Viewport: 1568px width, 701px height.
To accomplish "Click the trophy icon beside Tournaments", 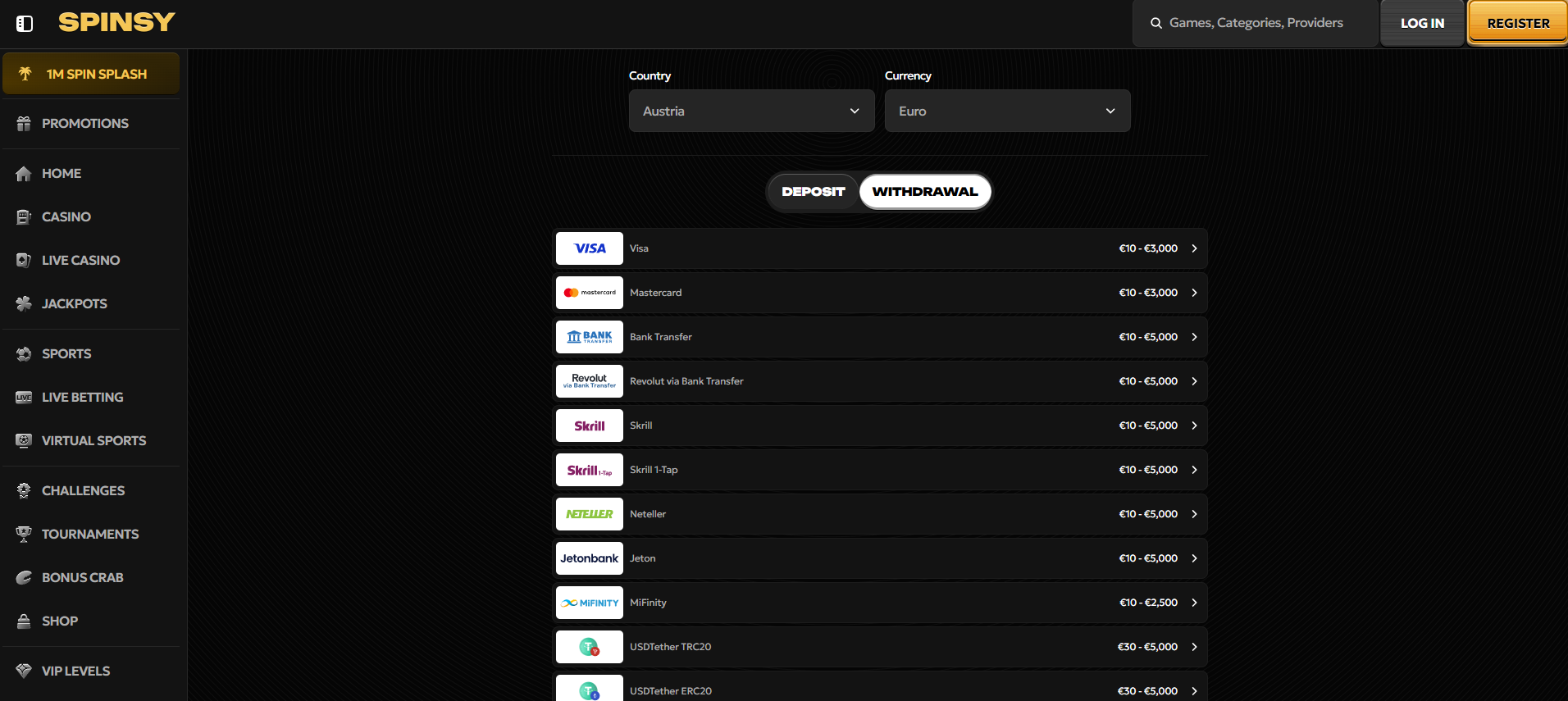I will [x=24, y=535].
